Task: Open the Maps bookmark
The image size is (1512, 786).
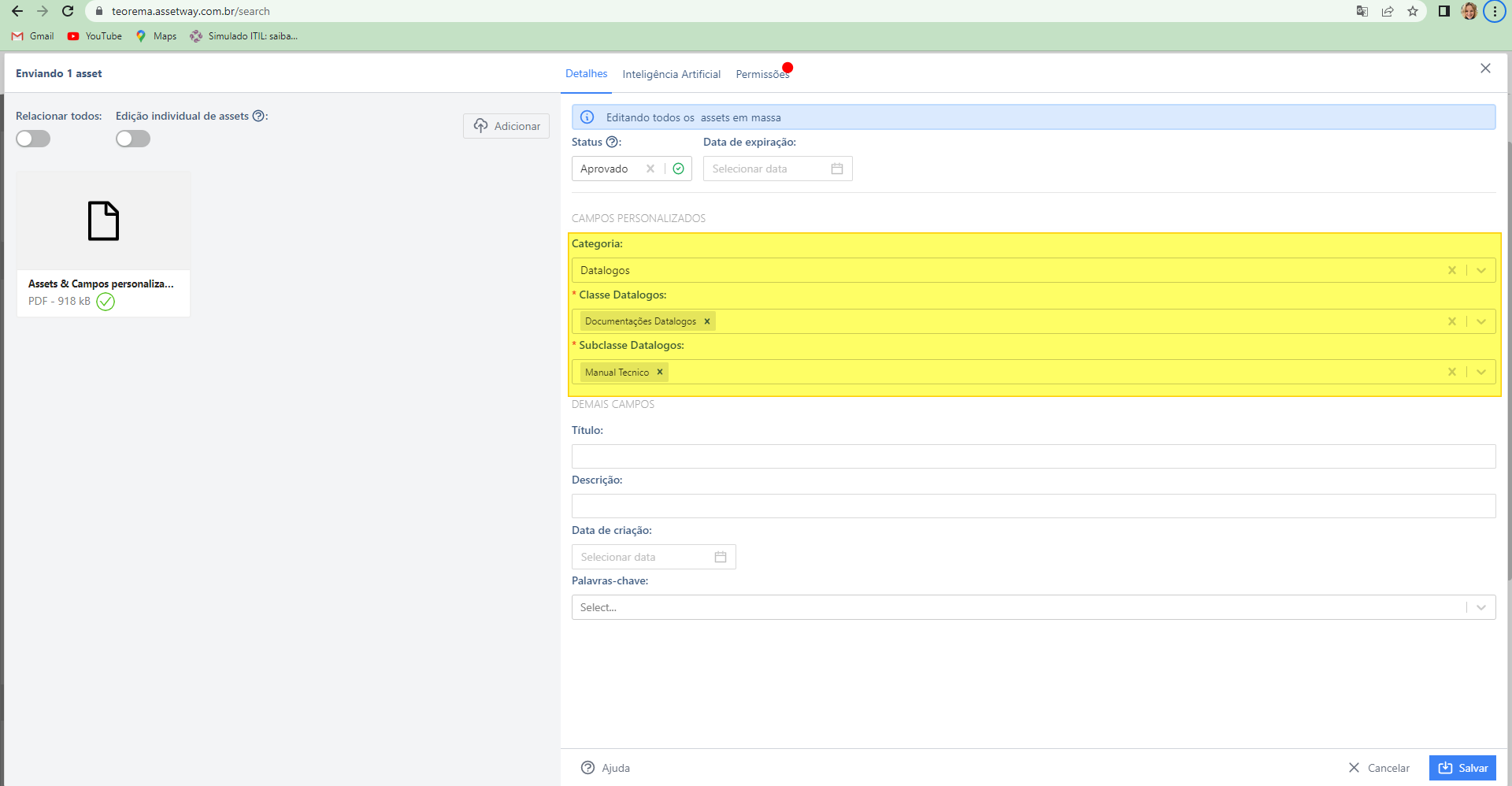Action: tap(156, 36)
